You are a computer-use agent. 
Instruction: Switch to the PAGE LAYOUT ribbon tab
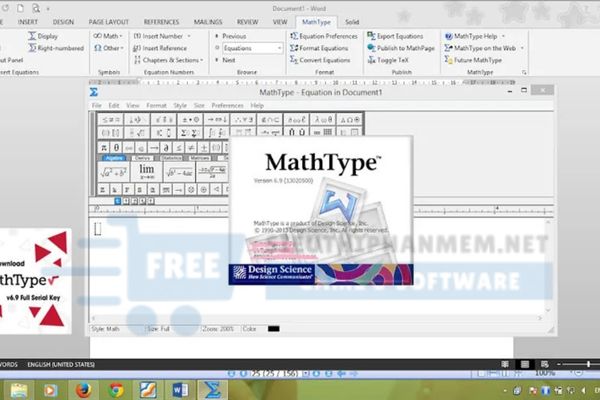click(109, 22)
